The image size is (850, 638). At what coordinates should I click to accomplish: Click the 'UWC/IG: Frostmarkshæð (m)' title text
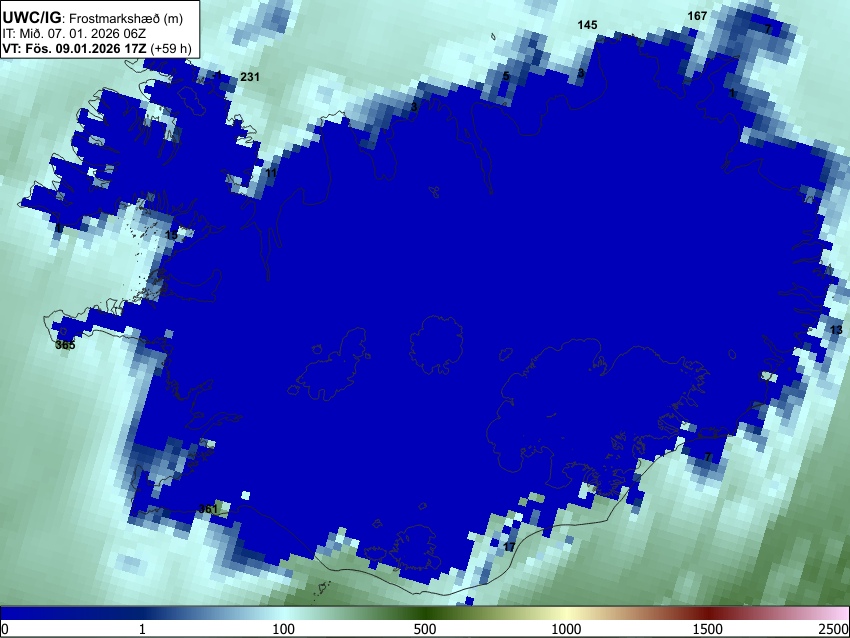pos(93,18)
